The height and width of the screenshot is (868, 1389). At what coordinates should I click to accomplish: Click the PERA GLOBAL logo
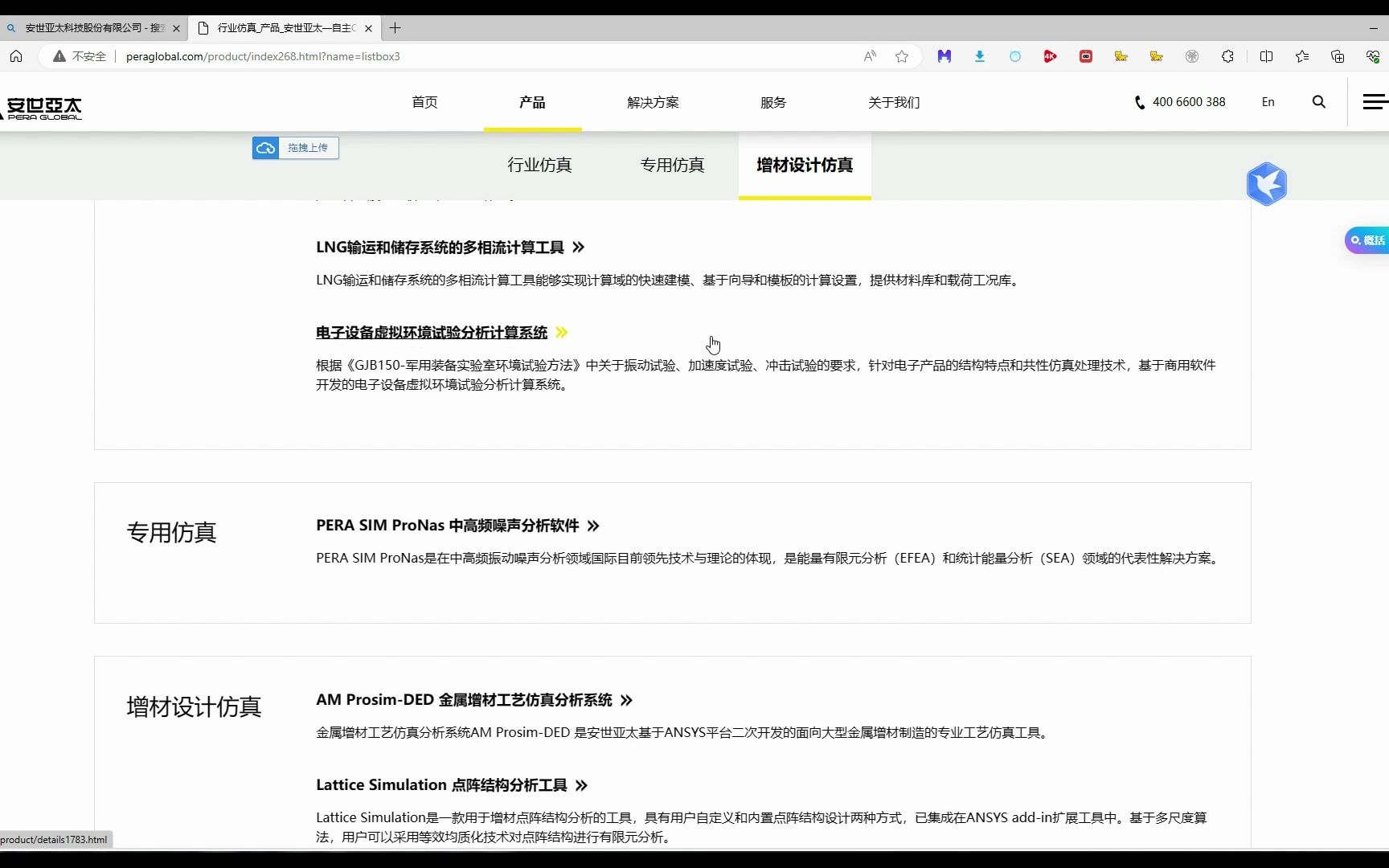coord(42,108)
